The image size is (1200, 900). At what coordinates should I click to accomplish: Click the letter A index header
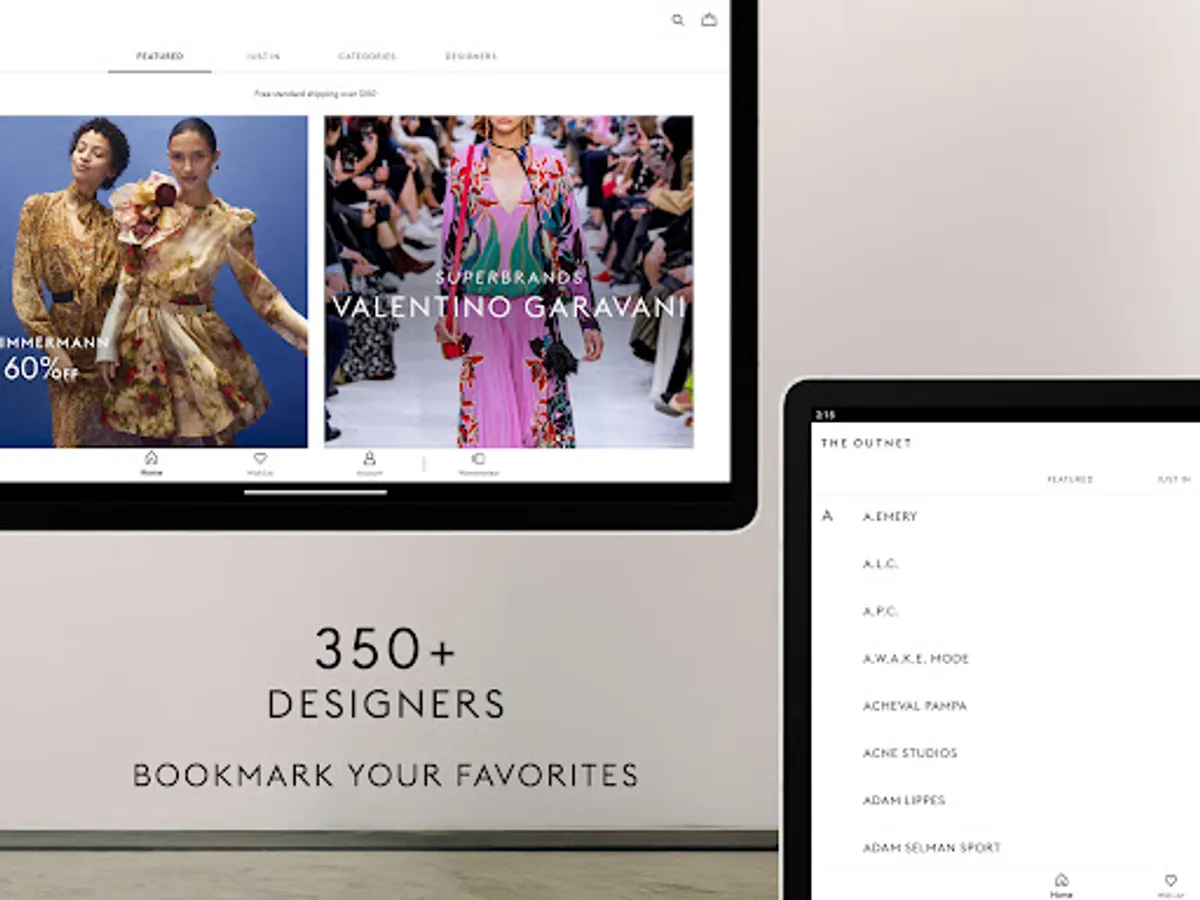827,517
